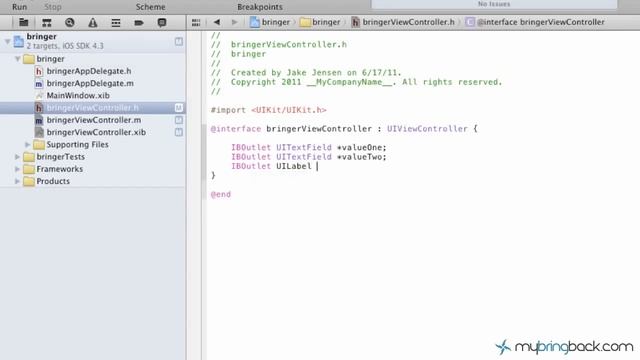Click the M status badge on bringerViewController.h

click(x=179, y=108)
